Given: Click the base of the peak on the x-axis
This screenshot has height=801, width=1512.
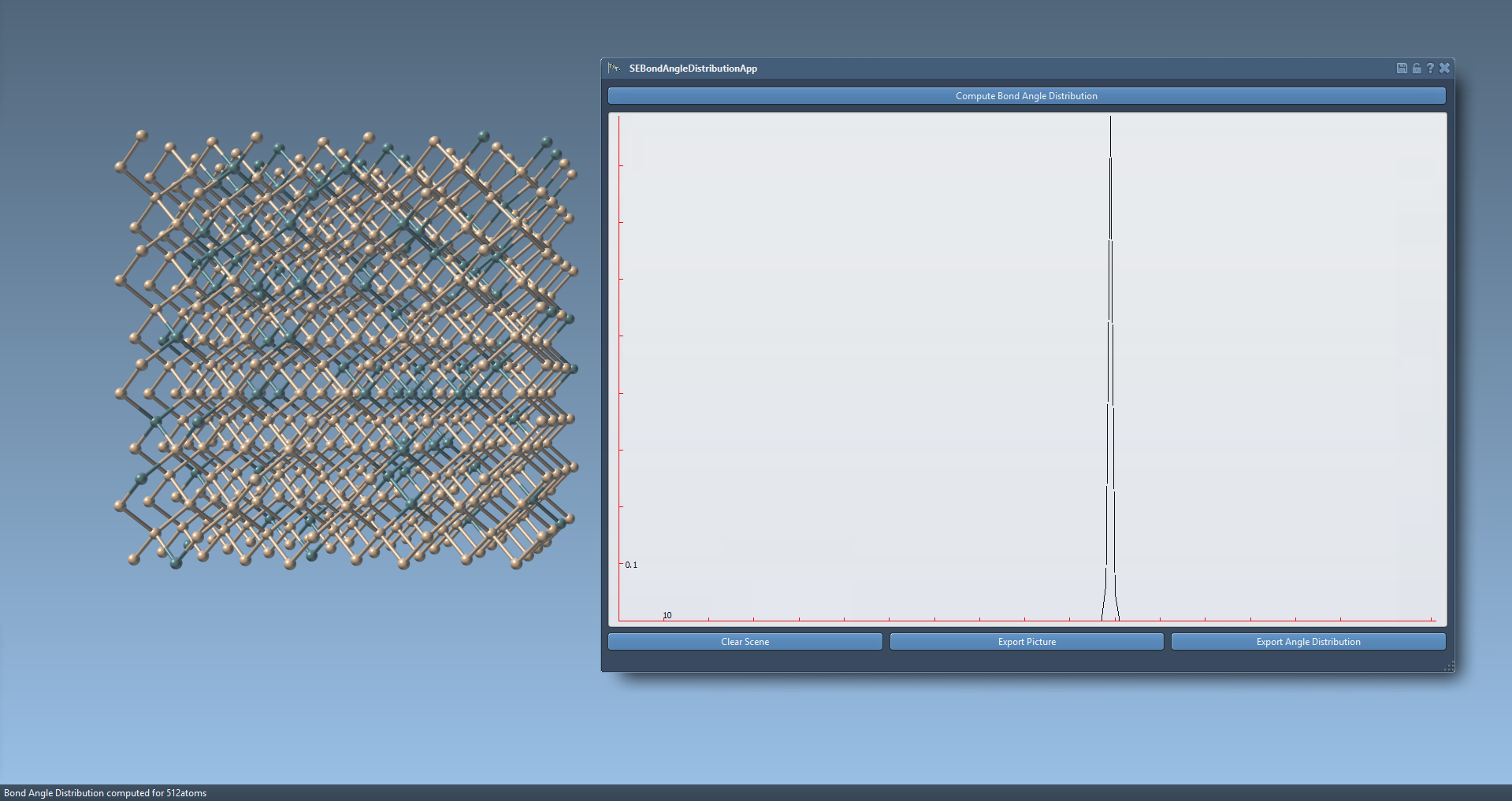Looking at the screenshot, I should (x=1110, y=619).
